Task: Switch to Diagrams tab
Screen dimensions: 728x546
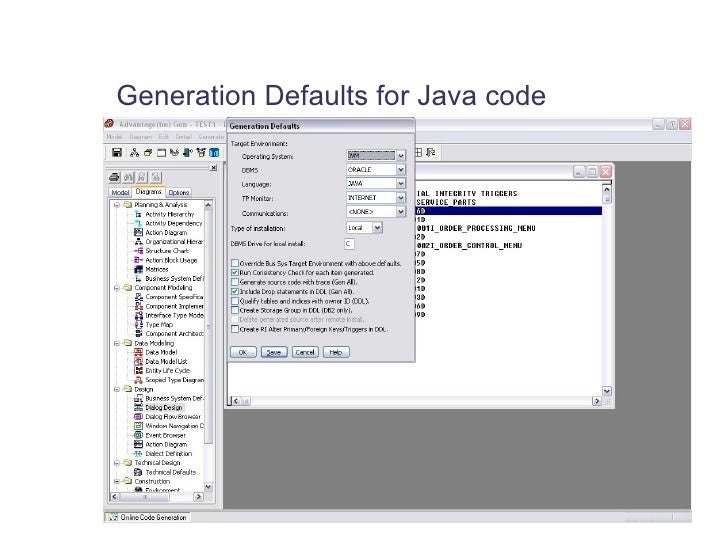Action: click(149, 192)
